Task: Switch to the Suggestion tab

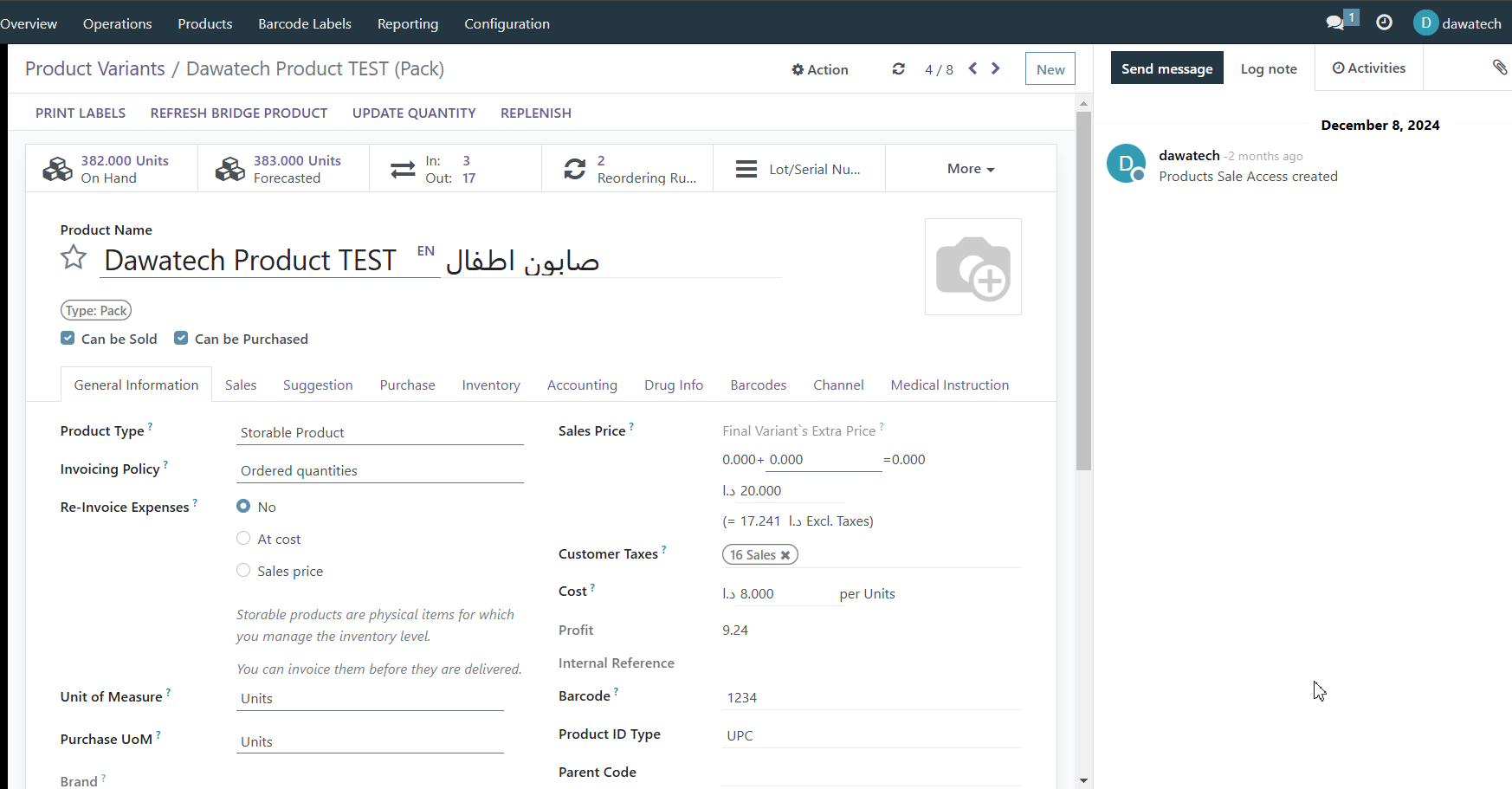Action: 318,385
